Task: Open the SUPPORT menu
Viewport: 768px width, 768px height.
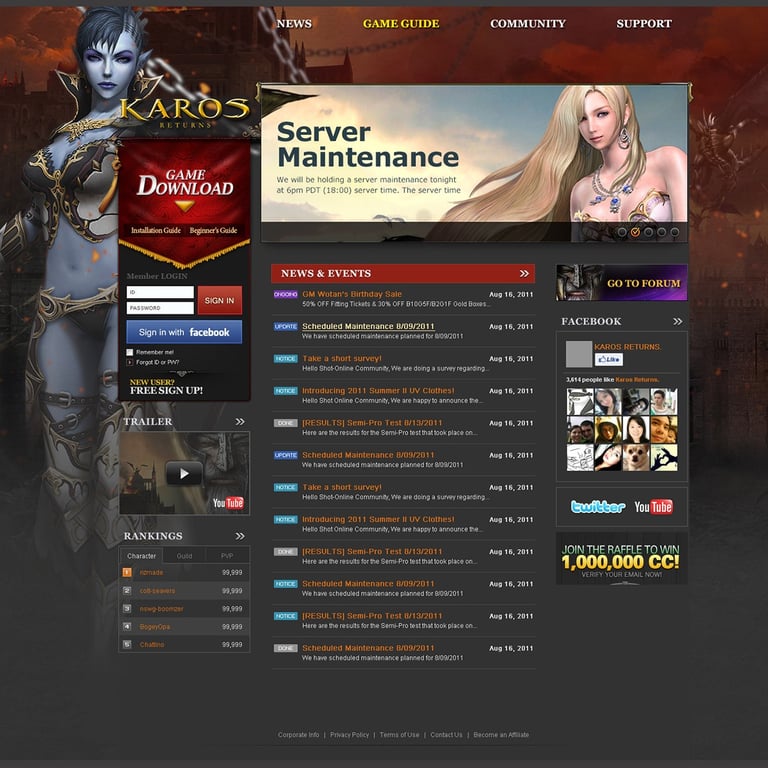Action: click(644, 24)
